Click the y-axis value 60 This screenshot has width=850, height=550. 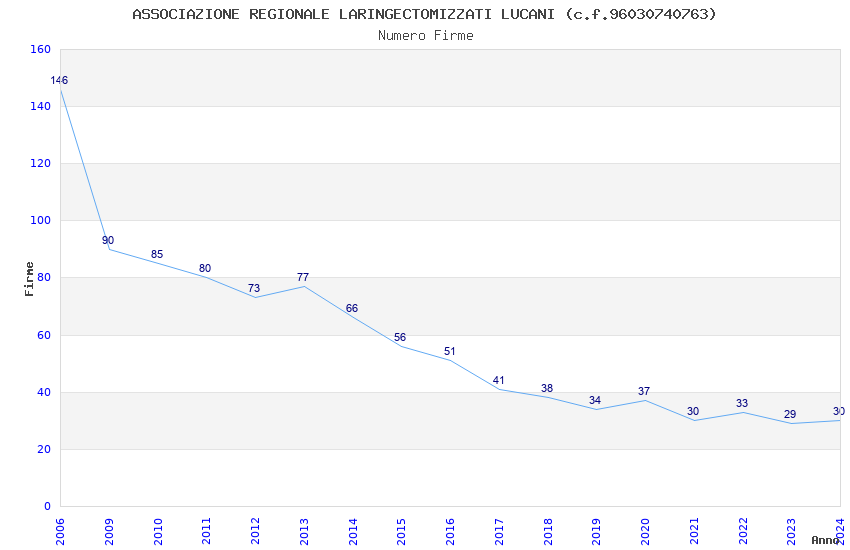coord(44,335)
